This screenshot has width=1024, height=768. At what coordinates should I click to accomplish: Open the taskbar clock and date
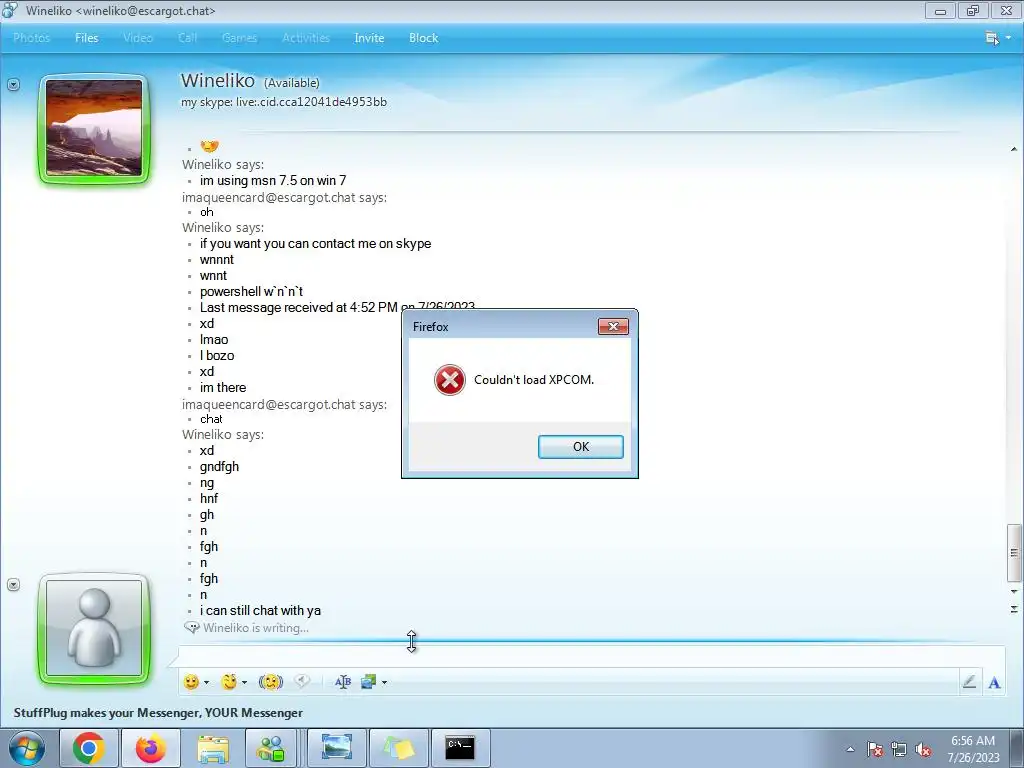pyautogui.click(x=973, y=749)
